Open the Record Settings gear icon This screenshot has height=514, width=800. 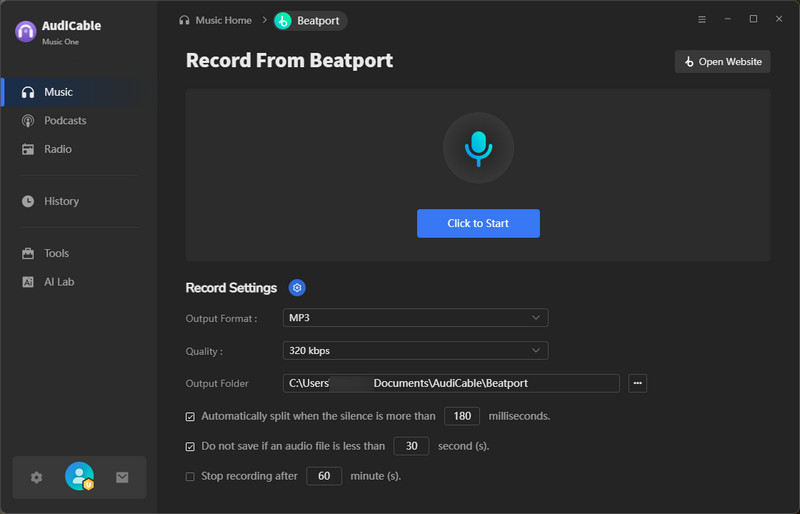pos(297,288)
